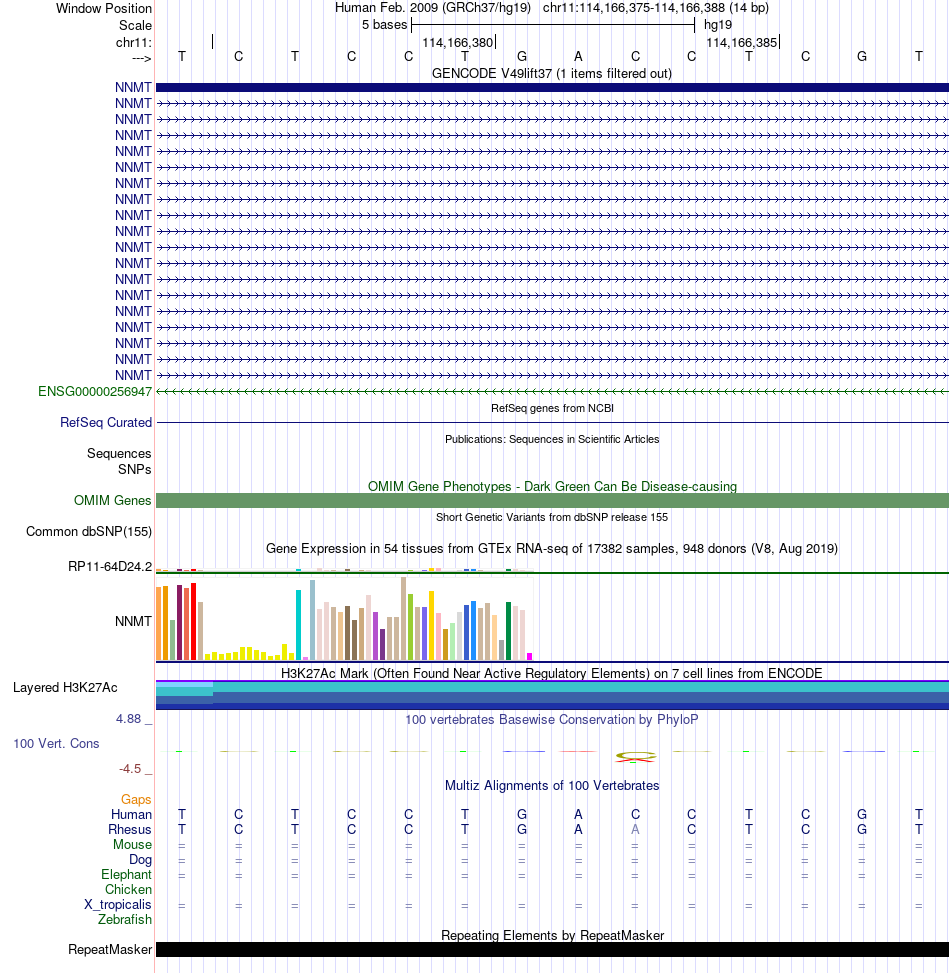Viewport: 950px width, 973px height.
Task: Click the ENSG00000256947 gene label
Action: pyautogui.click(x=95, y=392)
